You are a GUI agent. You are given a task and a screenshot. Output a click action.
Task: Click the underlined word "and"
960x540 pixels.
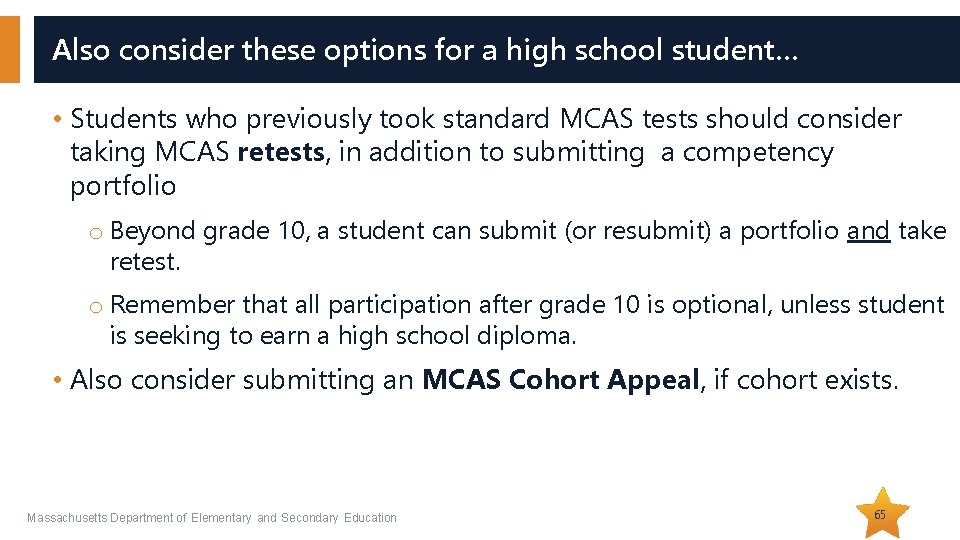[868, 231]
